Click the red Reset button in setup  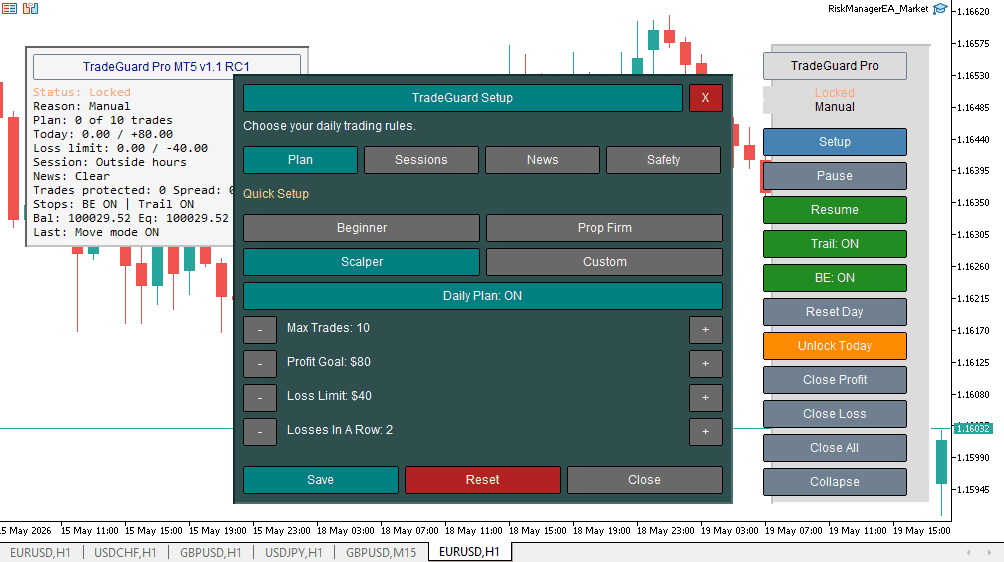coord(483,480)
